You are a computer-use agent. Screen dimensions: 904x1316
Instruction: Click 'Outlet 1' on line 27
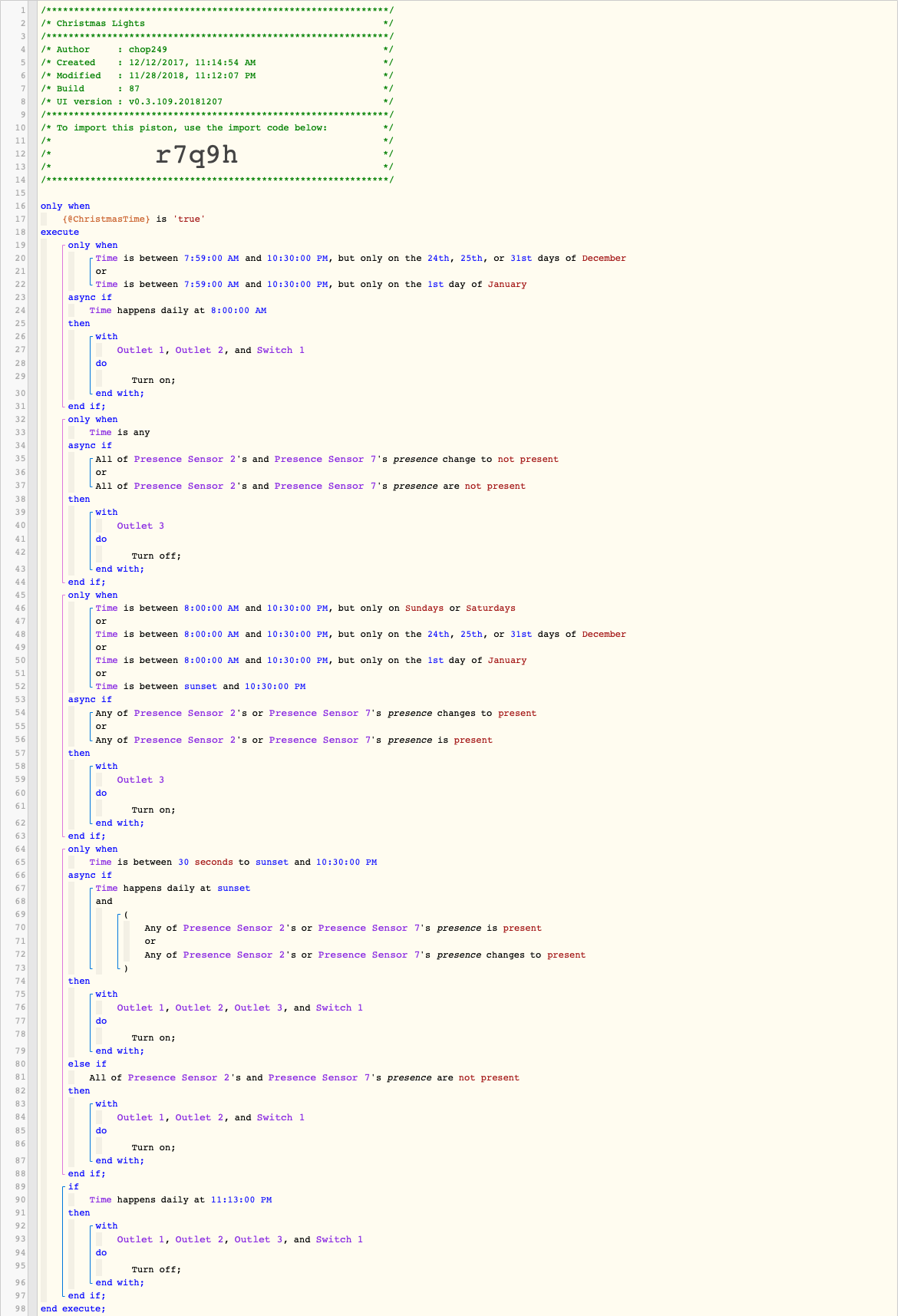[141, 350]
